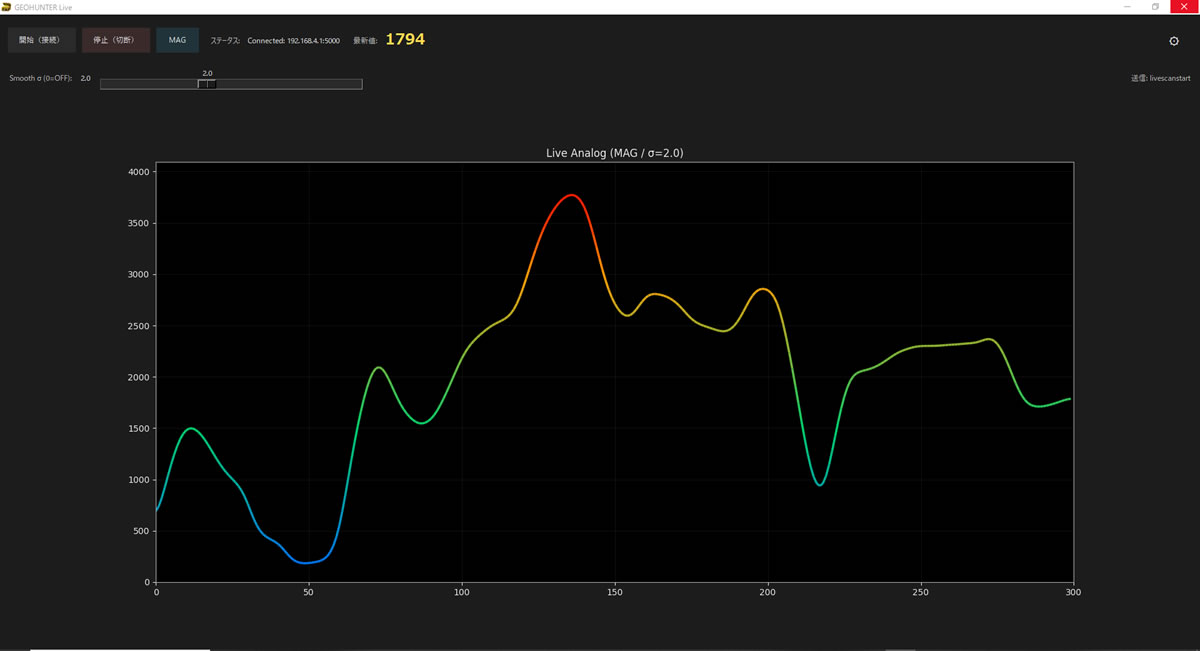Image resolution: width=1200 pixels, height=651 pixels.
Task: Click the x-axis tick label 150
Action: pos(615,593)
